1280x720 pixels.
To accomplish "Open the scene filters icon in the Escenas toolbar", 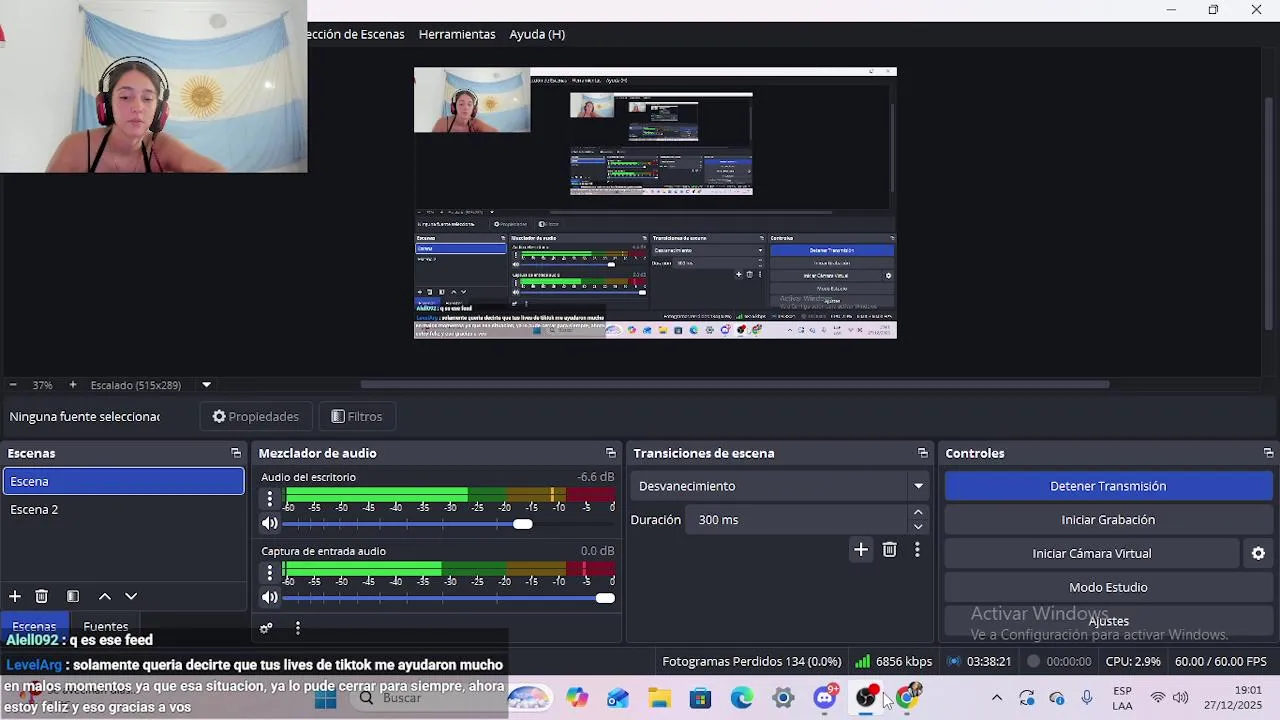I will (73, 596).
